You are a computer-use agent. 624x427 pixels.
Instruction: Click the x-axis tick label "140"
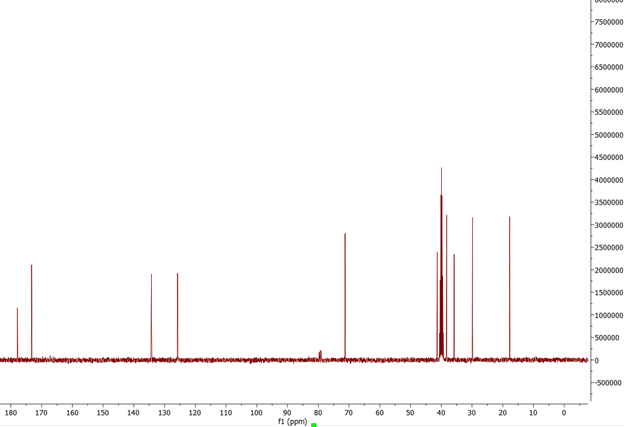tap(133, 413)
